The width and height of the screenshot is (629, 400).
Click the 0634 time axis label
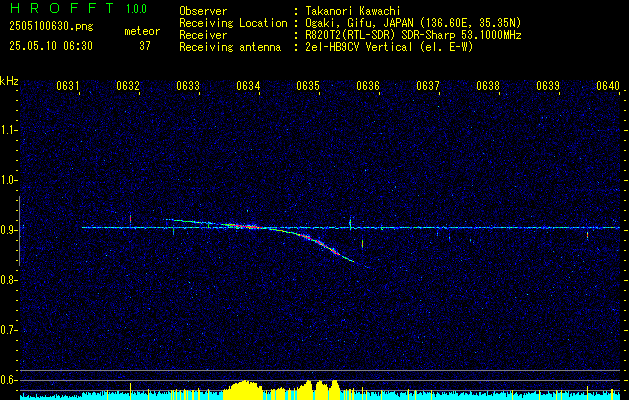click(x=248, y=85)
